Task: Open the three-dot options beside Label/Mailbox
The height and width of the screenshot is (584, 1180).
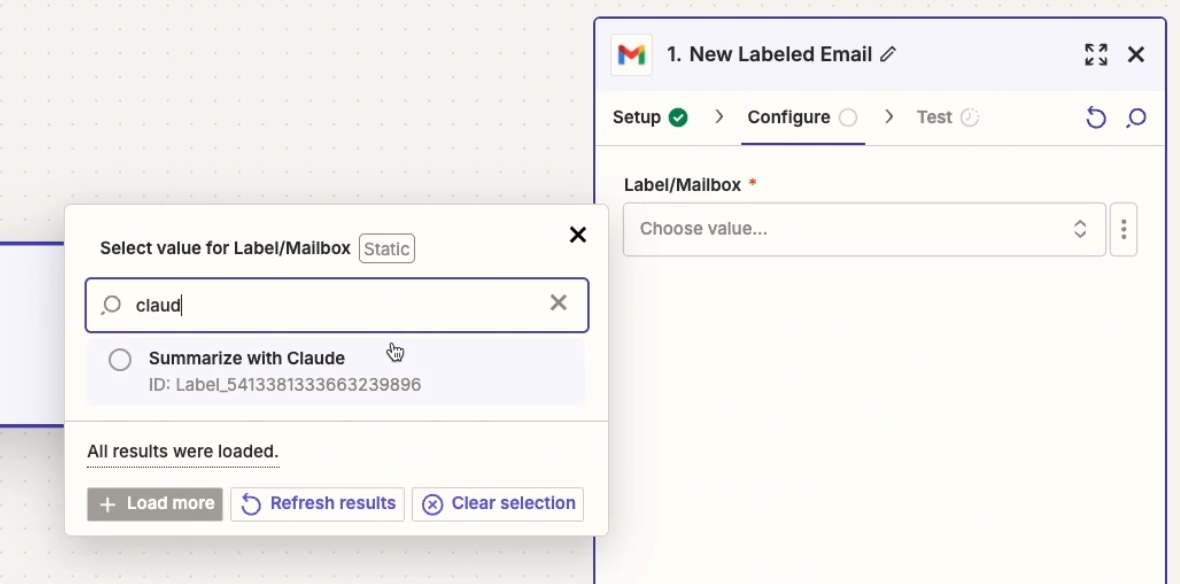Action: tap(1123, 229)
